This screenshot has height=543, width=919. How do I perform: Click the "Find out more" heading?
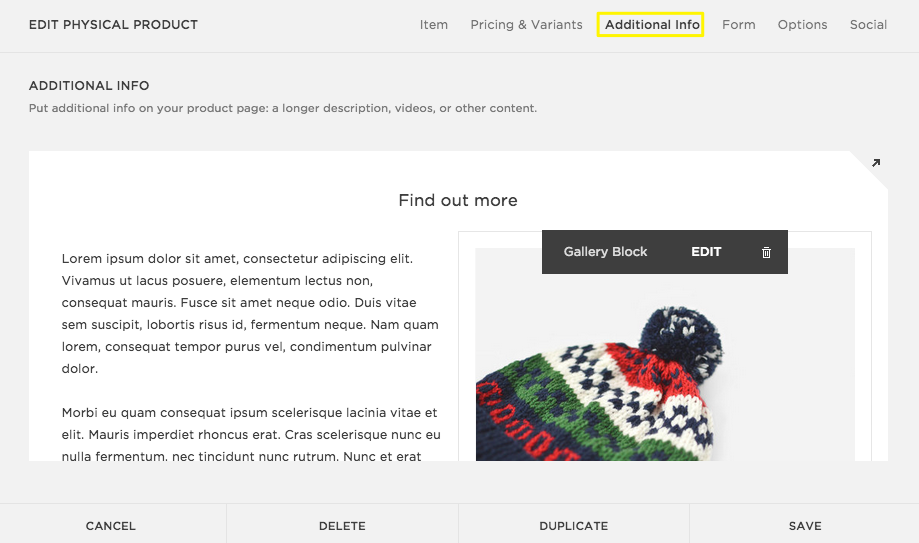pyautogui.click(x=458, y=200)
